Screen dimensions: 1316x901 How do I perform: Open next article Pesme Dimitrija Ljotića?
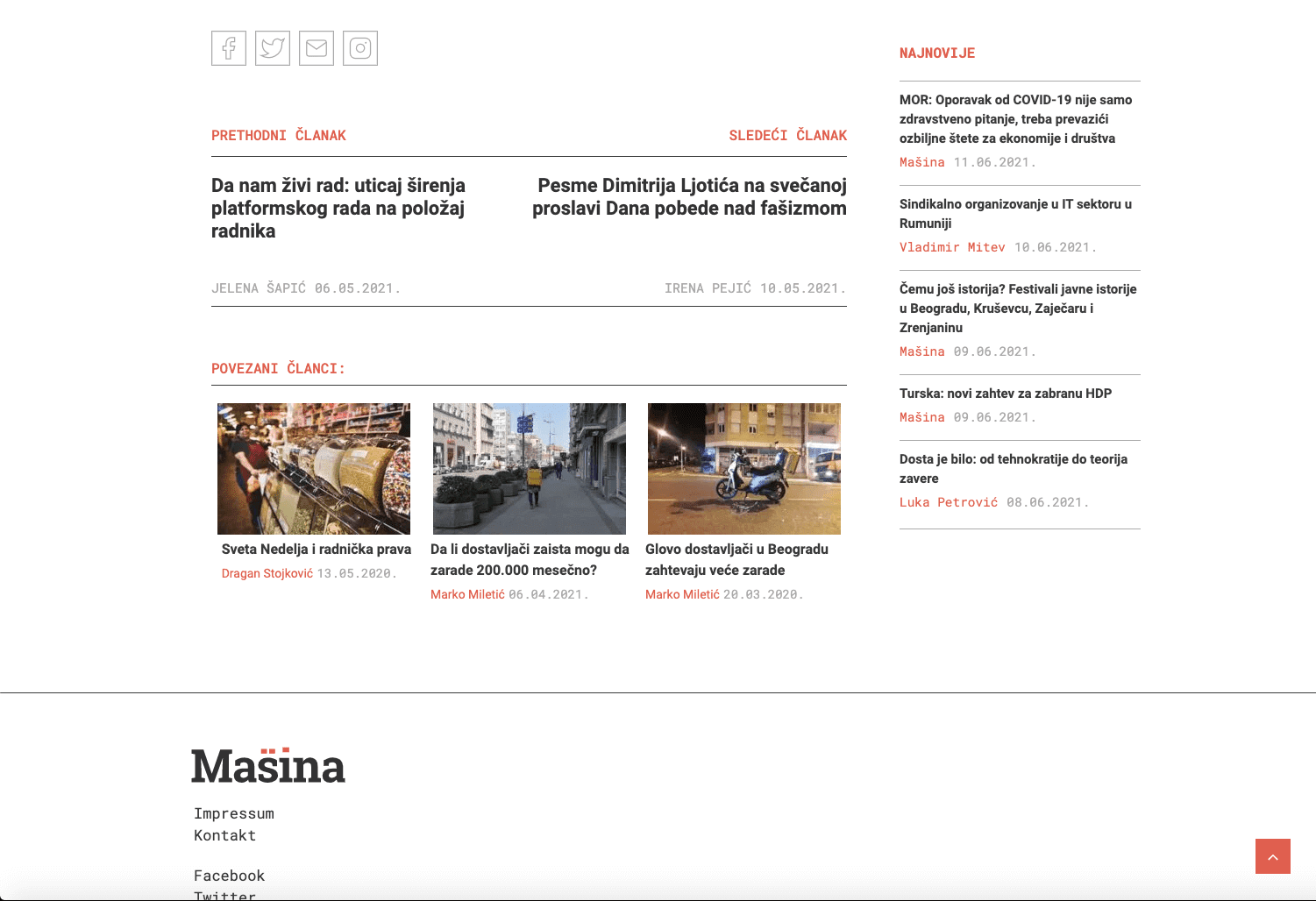click(689, 197)
